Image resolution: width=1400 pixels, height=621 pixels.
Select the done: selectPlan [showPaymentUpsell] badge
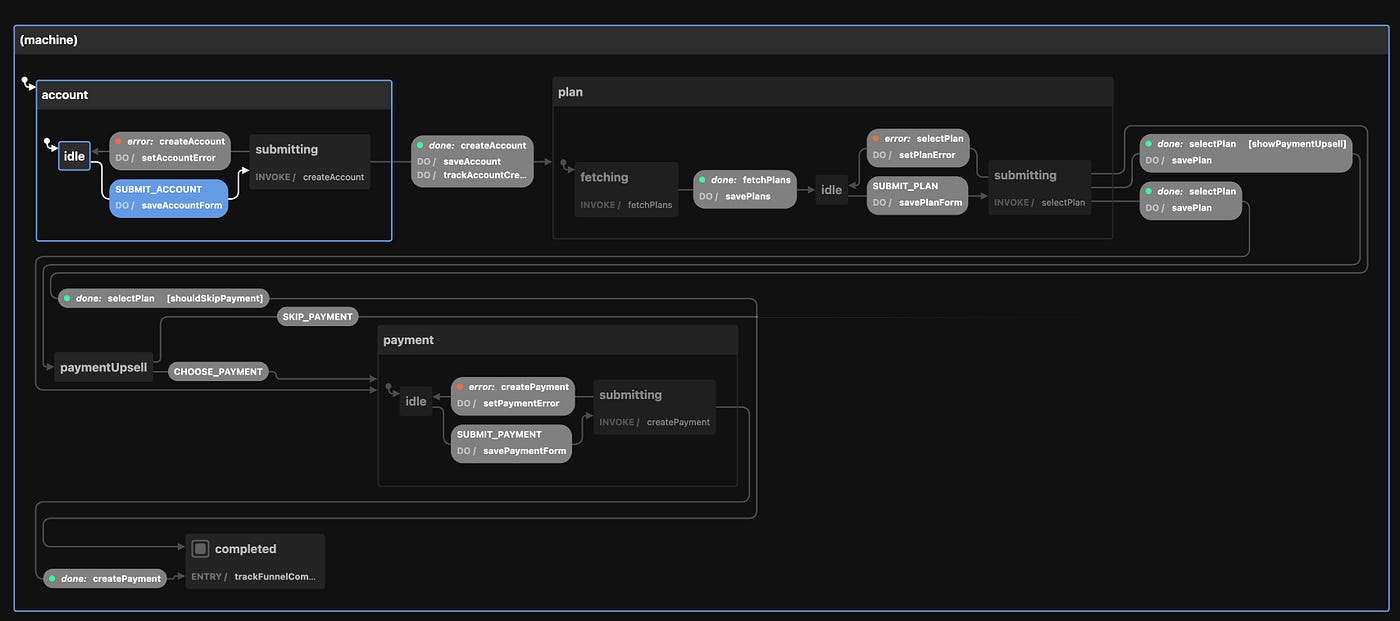tap(1245, 143)
